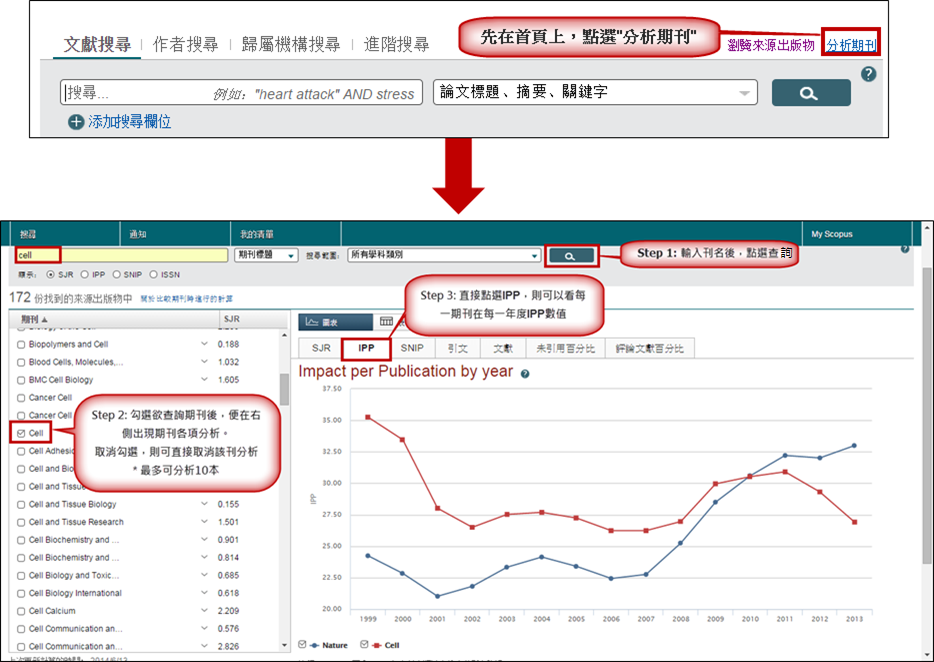Click the small help icon right of the journal search row
The width and height of the screenshot is (934, 662).
tap(905, 249)
